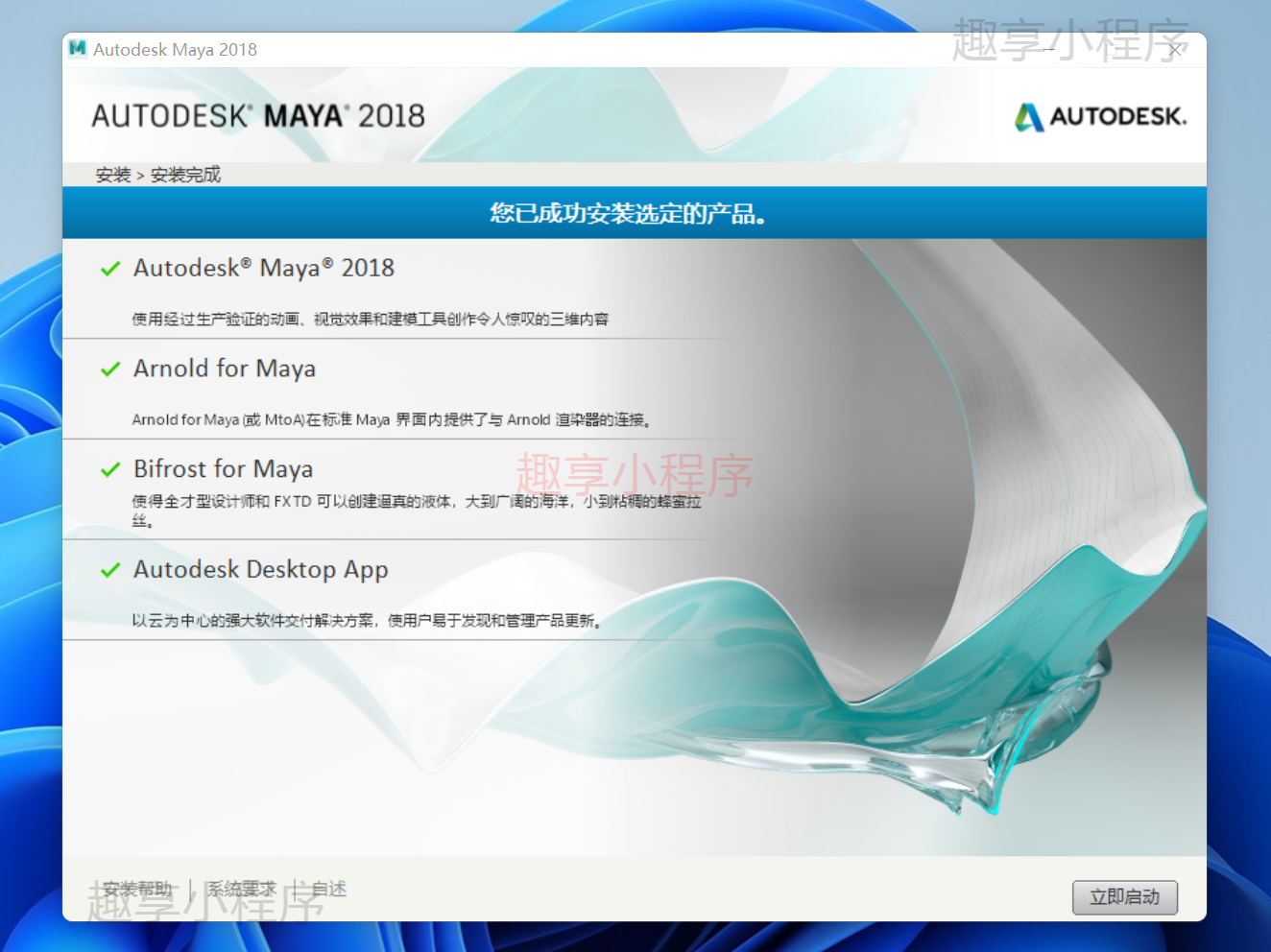Select the Arnold for Maya product title
This screenshot has width=1271, height=952.
[225, 369]
